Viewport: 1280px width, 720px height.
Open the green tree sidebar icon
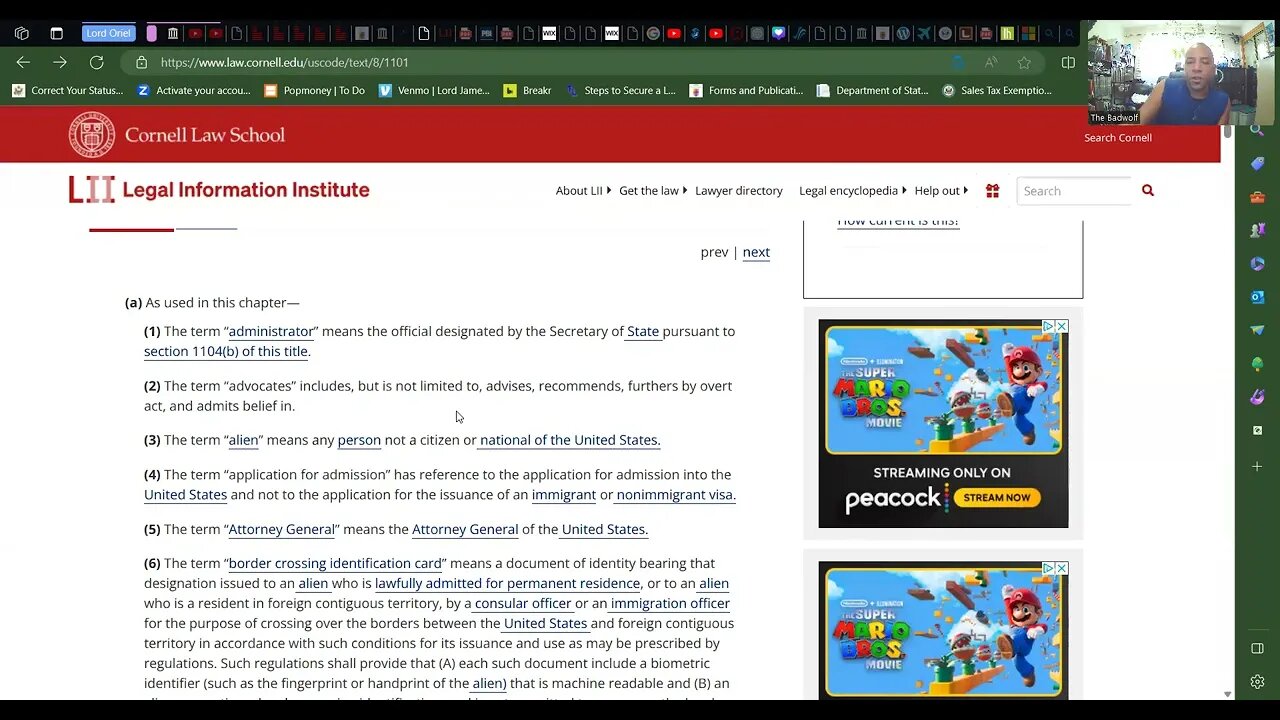tap(1257, 364)
